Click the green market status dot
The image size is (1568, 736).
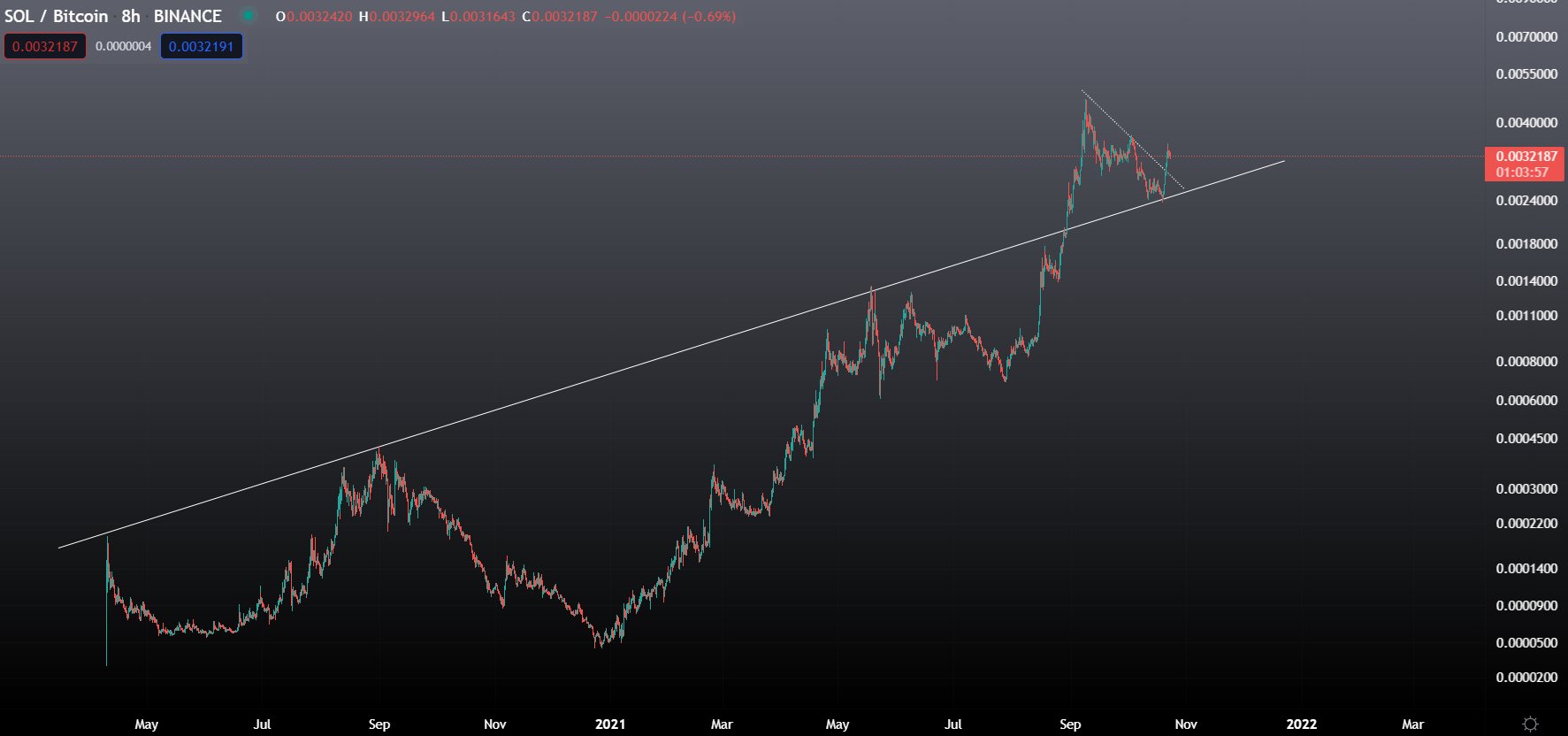click(249, 16)
